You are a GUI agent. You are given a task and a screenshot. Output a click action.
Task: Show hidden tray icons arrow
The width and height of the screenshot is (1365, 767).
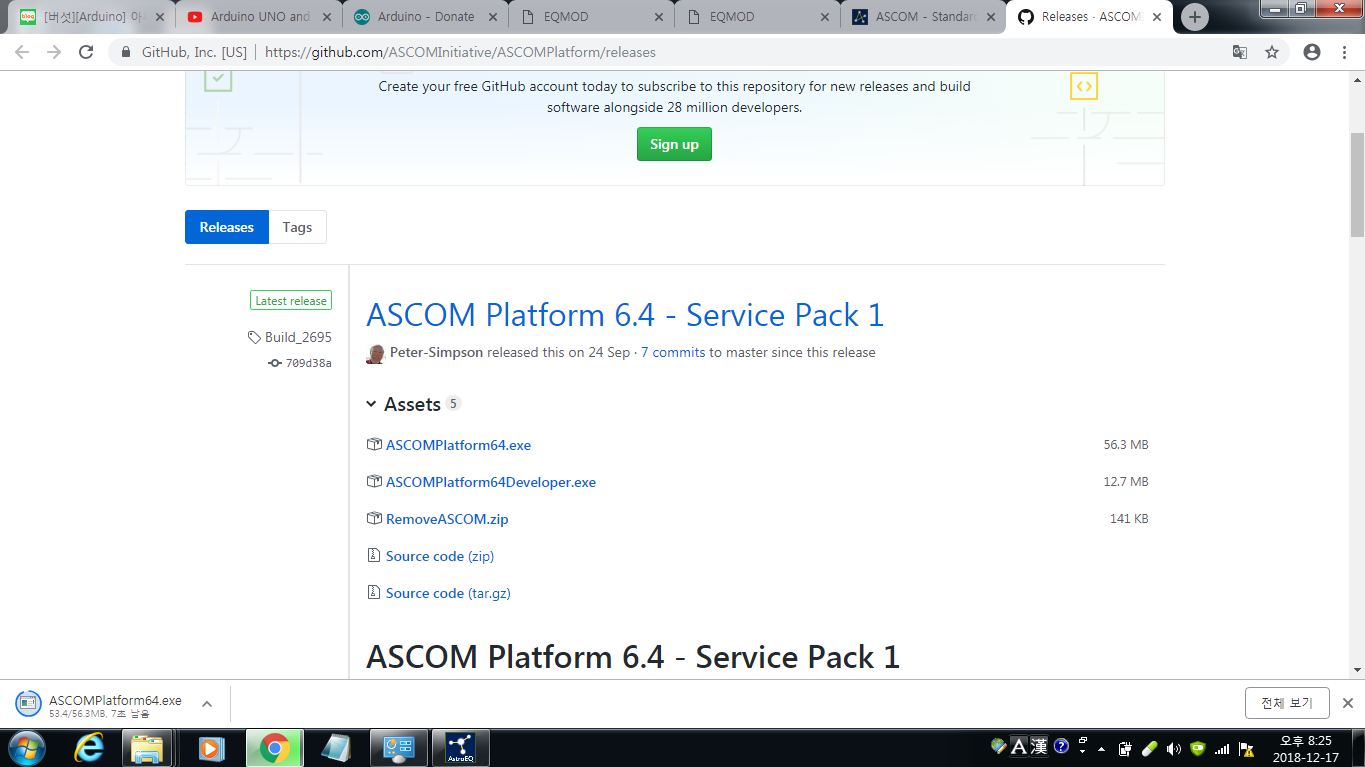[1102, 749]
